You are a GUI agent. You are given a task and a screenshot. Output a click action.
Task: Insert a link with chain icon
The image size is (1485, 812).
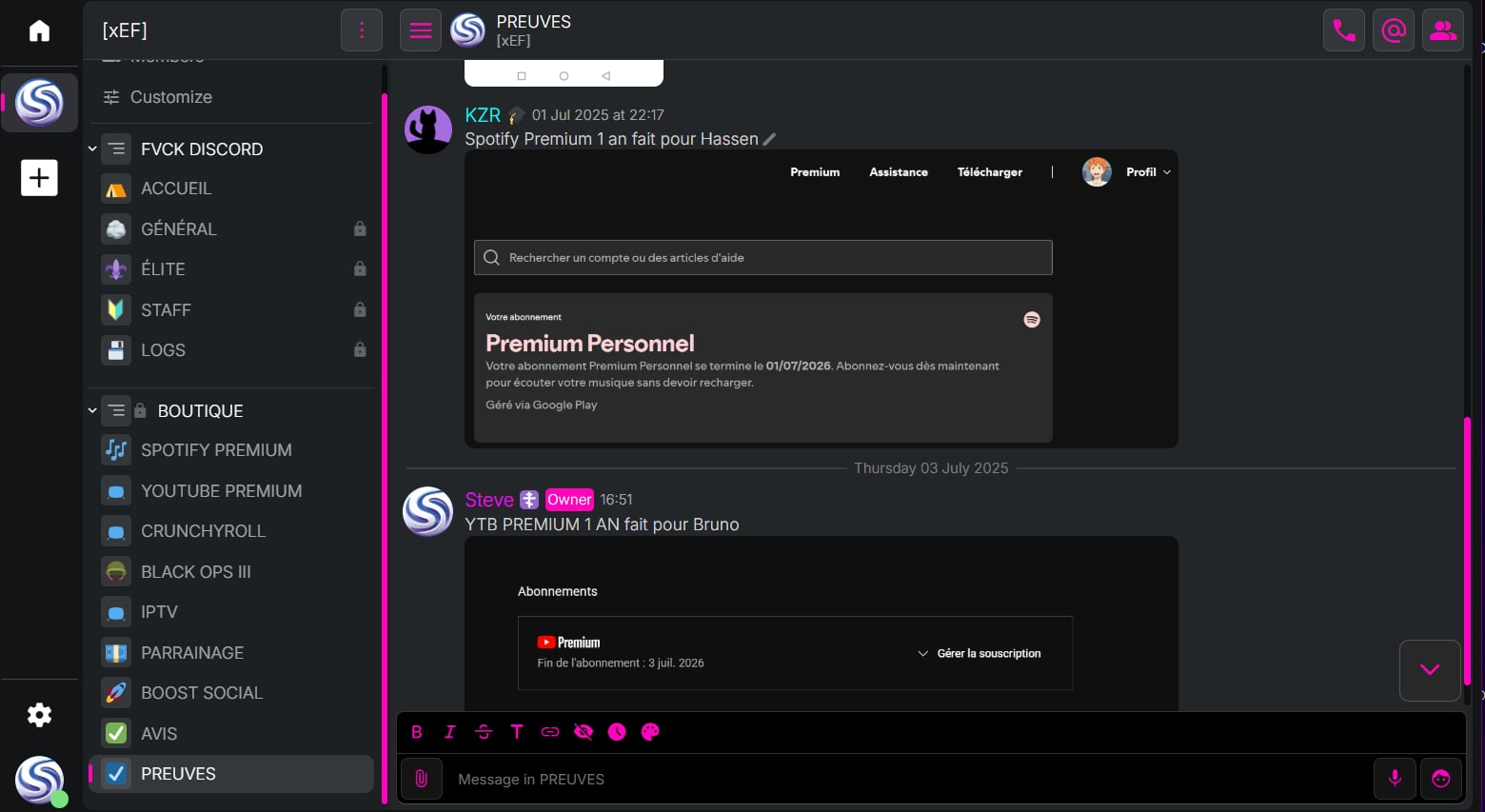pyautogui.click(x=550, y=732)
